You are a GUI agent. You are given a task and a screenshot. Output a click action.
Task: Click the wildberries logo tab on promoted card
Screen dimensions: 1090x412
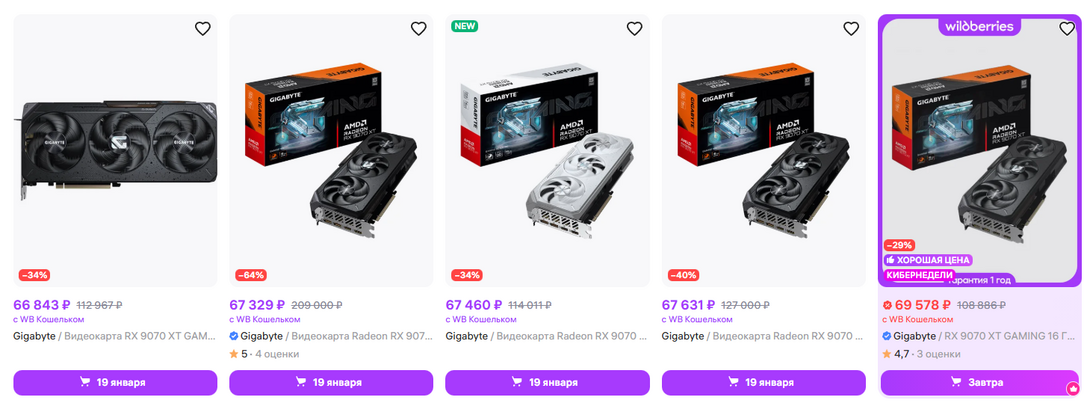click(x=979, y=27)
